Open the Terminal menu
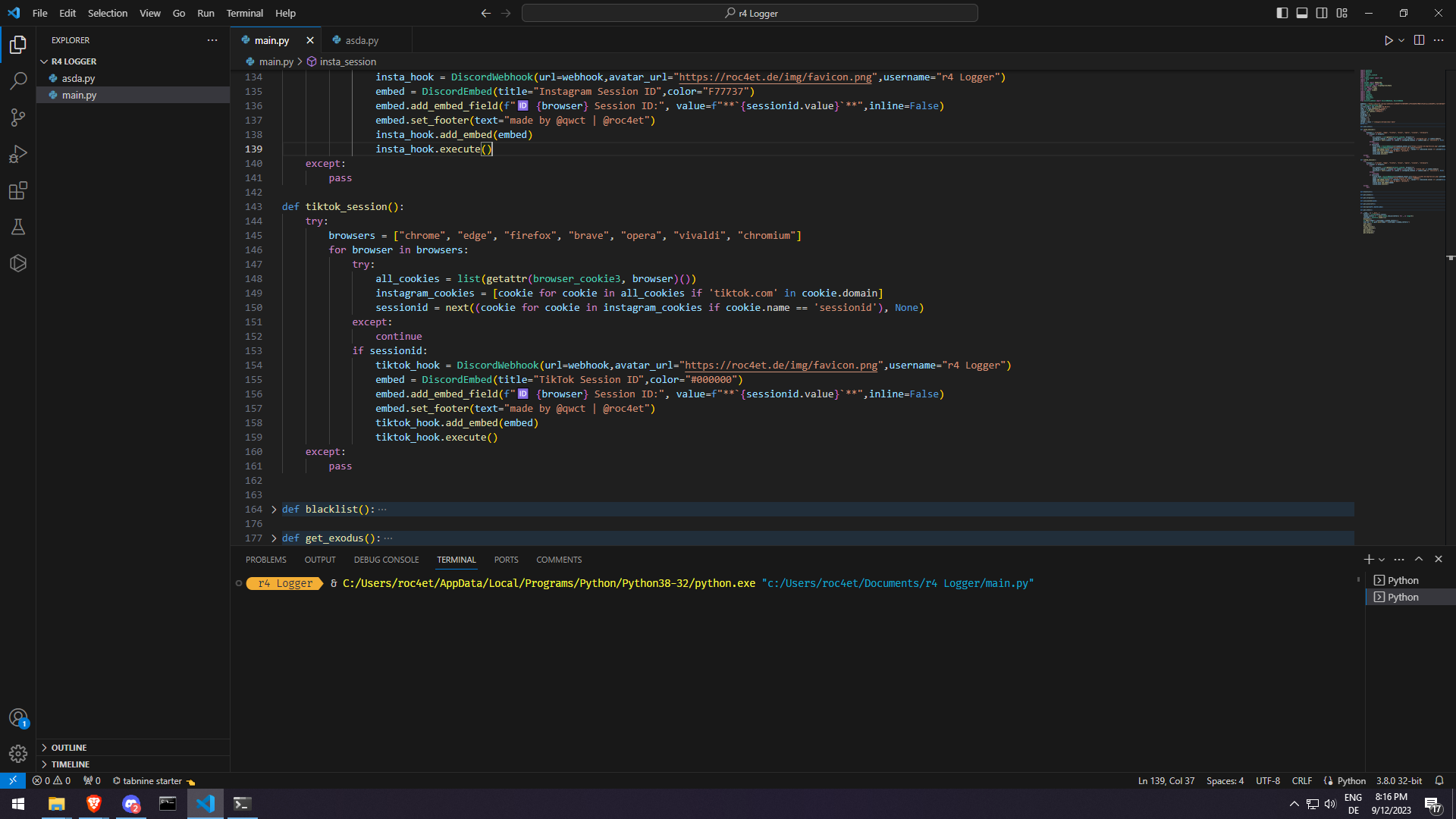This screenshot has width=1456, height=819. pyautogui.click(x=244, y=13)
